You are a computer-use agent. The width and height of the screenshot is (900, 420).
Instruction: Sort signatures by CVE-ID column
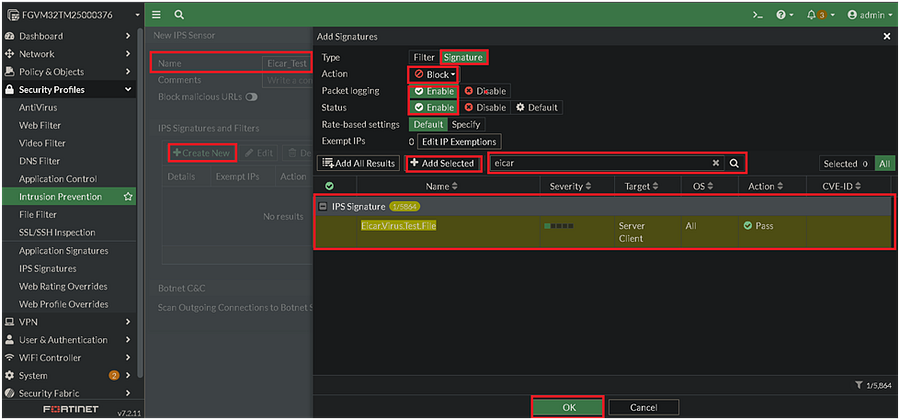tap(843, 186)
